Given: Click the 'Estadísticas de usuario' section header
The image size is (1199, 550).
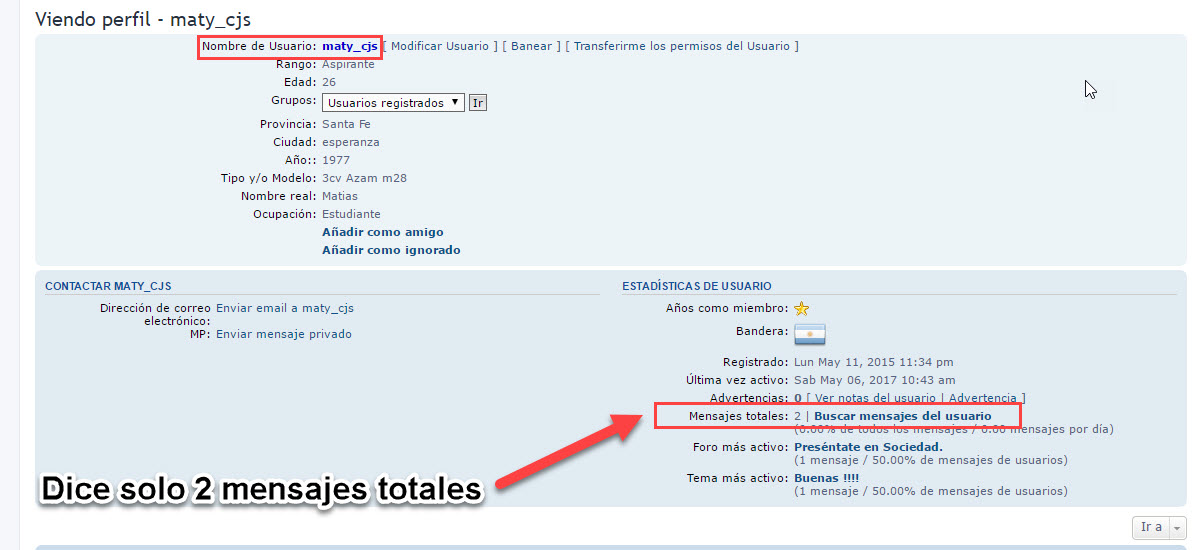Looking at the screenshot, I should tap(696, 286).
